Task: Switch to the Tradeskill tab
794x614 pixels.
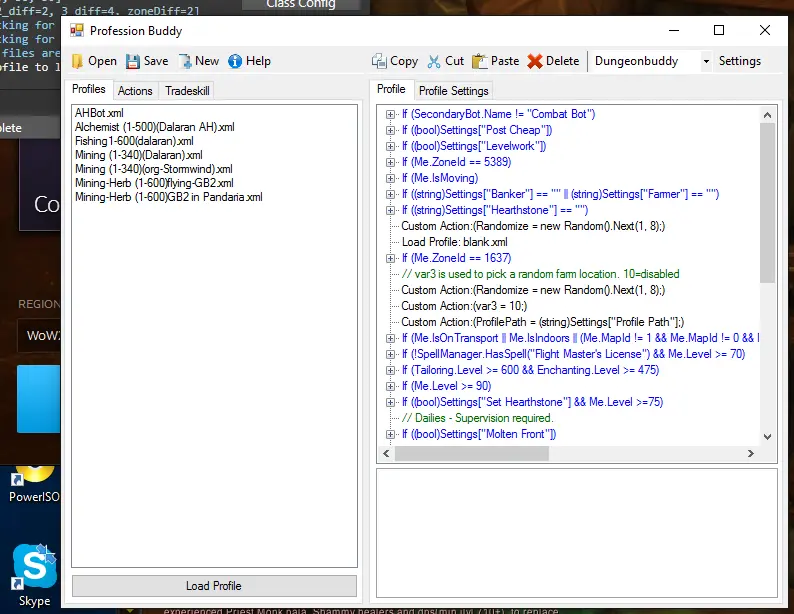Action: tap(187, 91)
